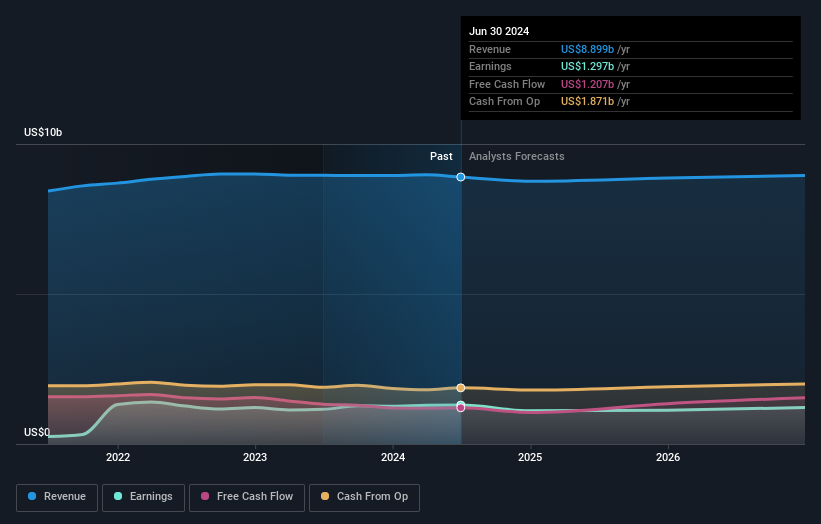Click the Free Cash Flow label in tooltip
This screenshot has width=821, height=524.
point(507,84)
